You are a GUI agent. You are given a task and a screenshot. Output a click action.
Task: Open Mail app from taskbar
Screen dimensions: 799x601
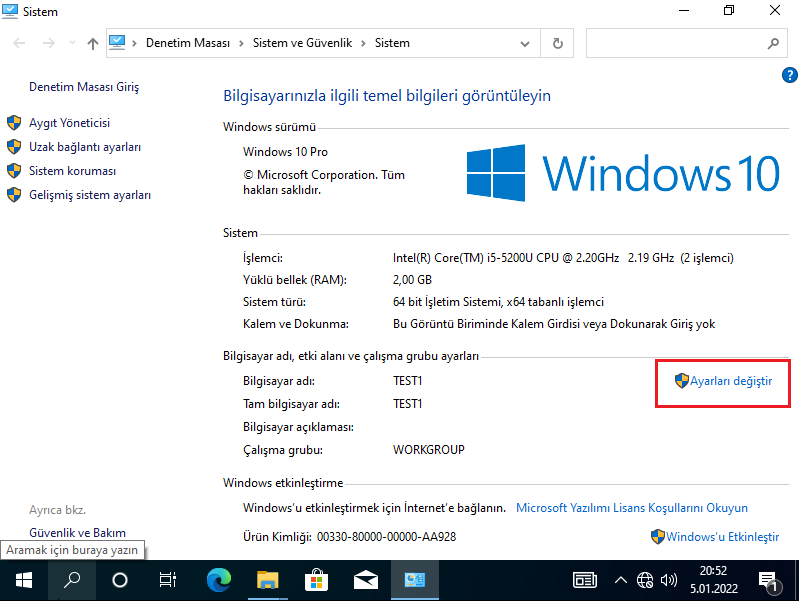(365, 580)
